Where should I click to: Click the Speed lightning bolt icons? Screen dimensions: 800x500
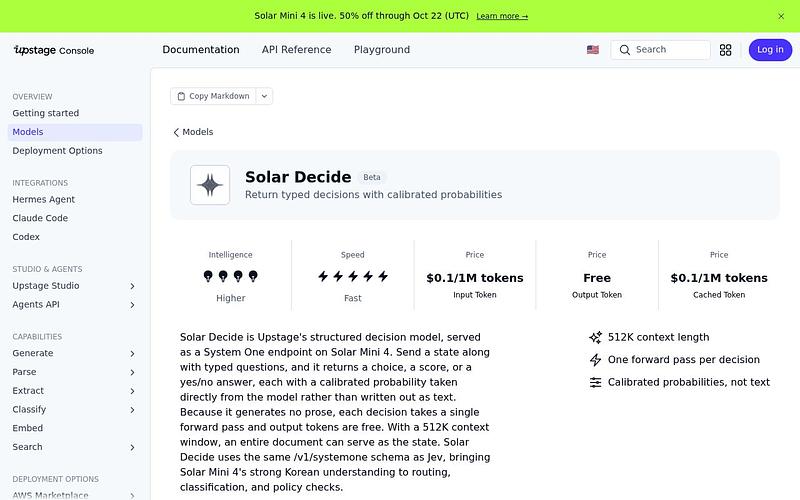click(x=353, y=276)
